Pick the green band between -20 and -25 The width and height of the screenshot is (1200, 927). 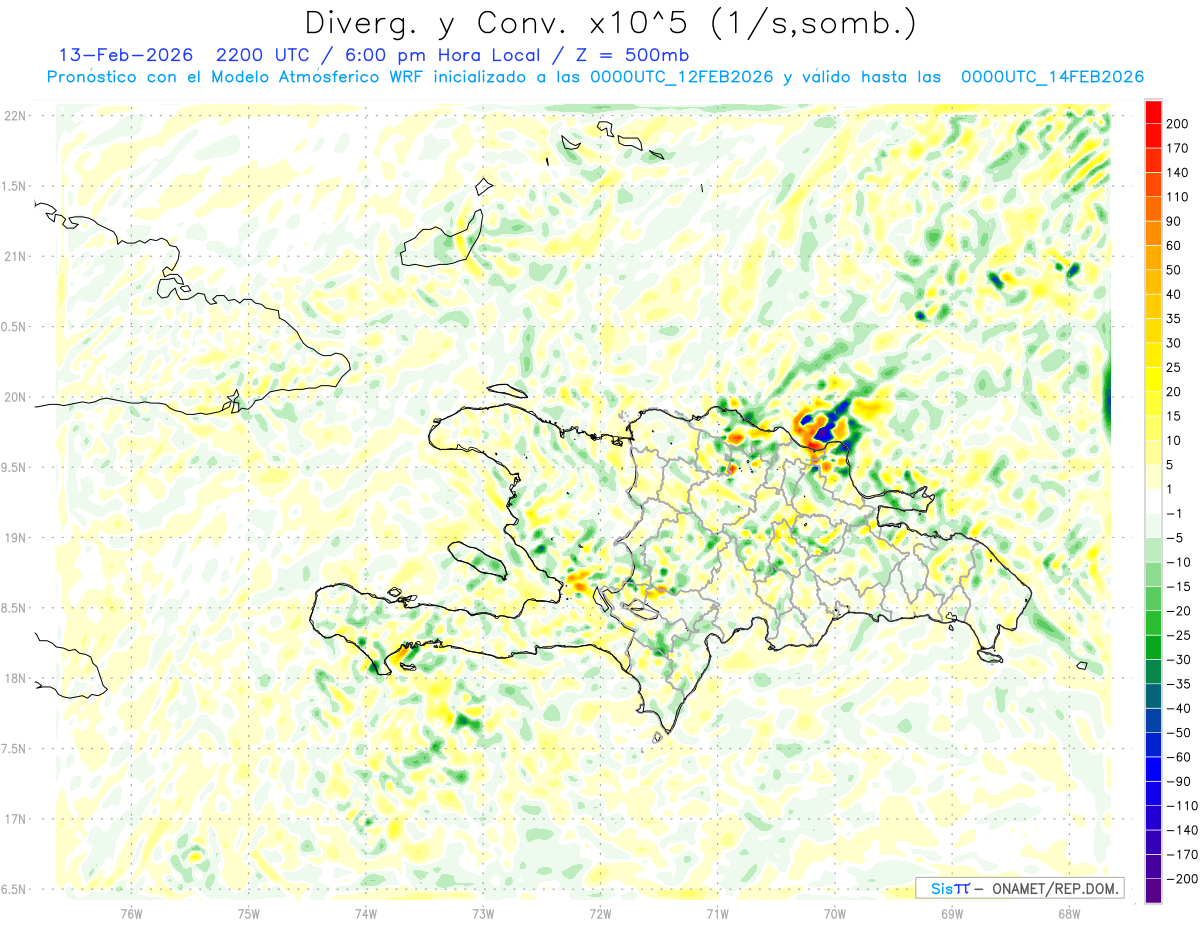[1153, 624]
